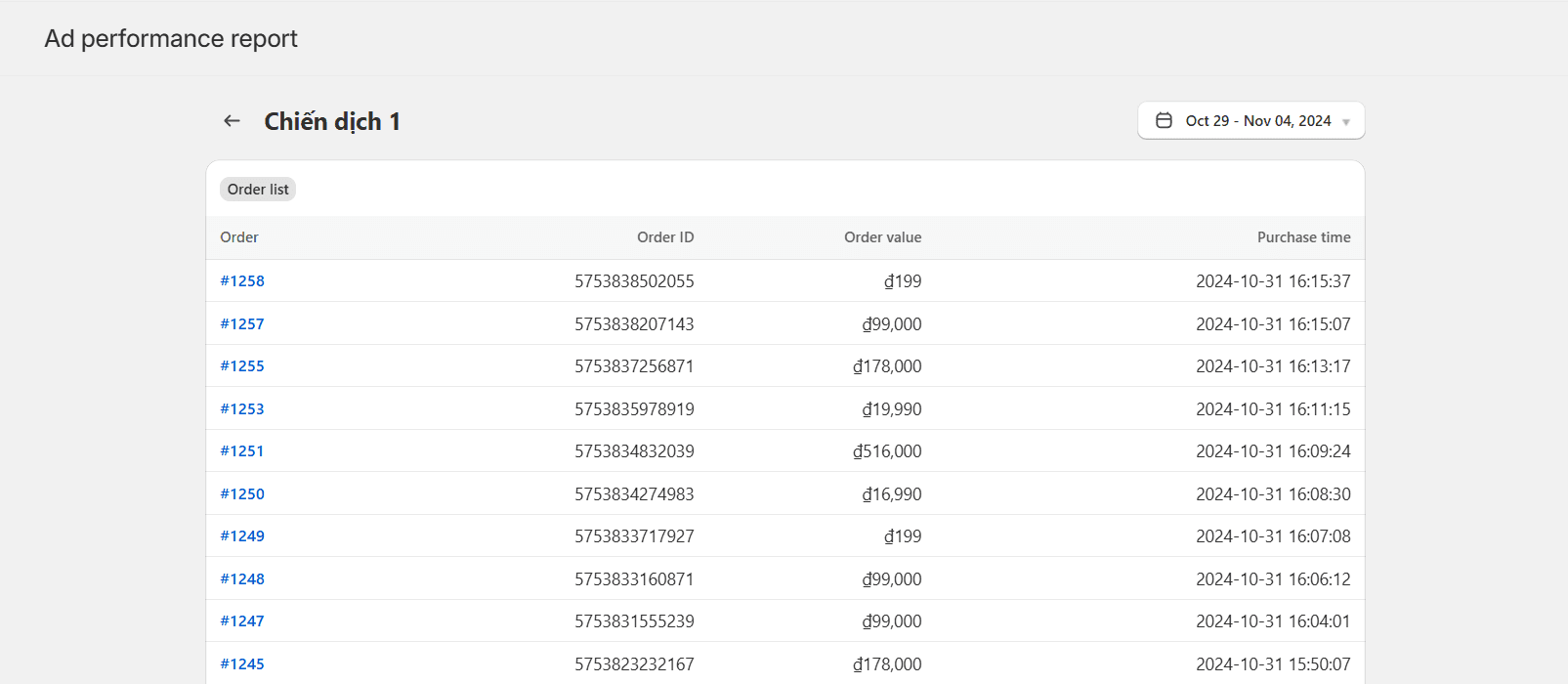Click the Order ID column header

point(665,237)
